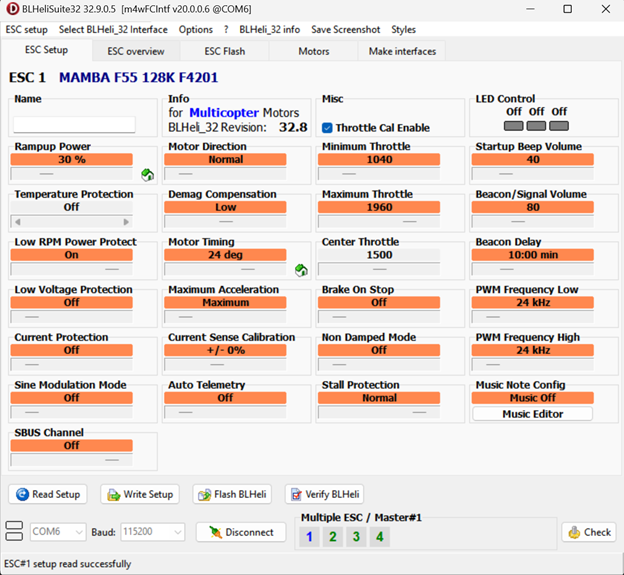Click Save Screenshot menu item
Screen dimensions: 624x575
click(x=345, y=29)
